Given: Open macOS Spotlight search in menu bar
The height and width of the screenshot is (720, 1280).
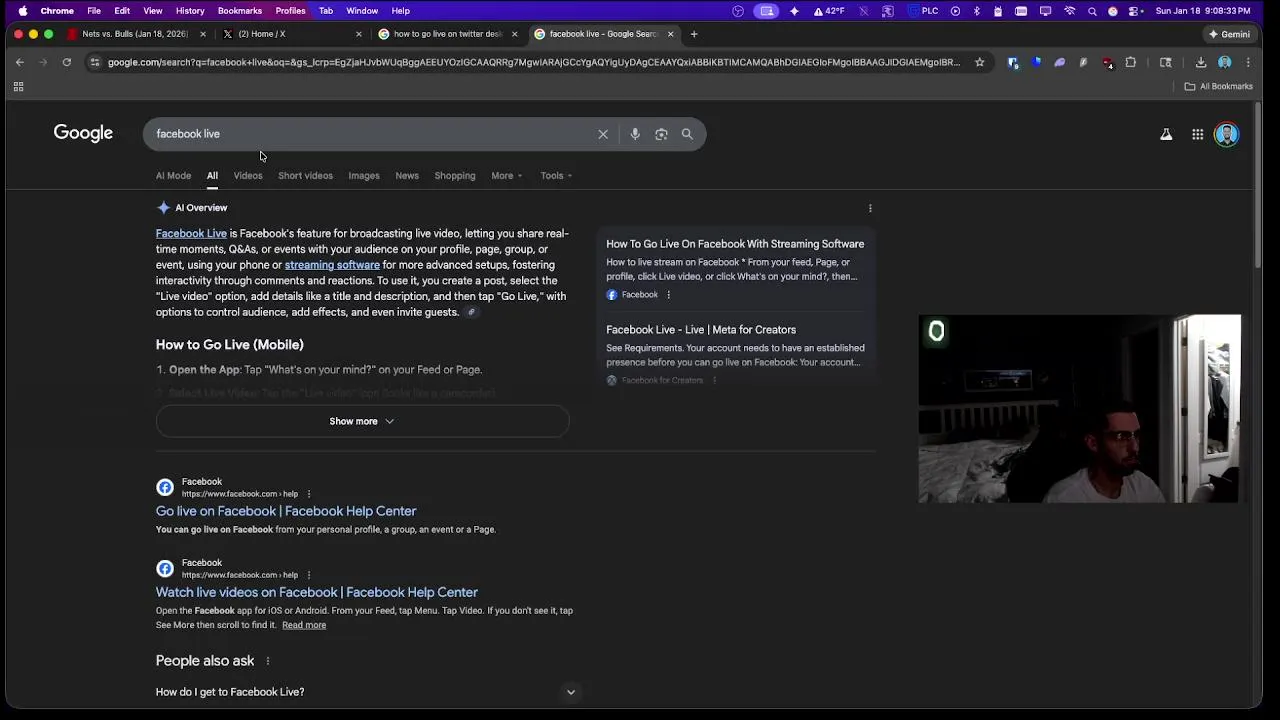Looking at the screenshot, I should (1092, 11).
